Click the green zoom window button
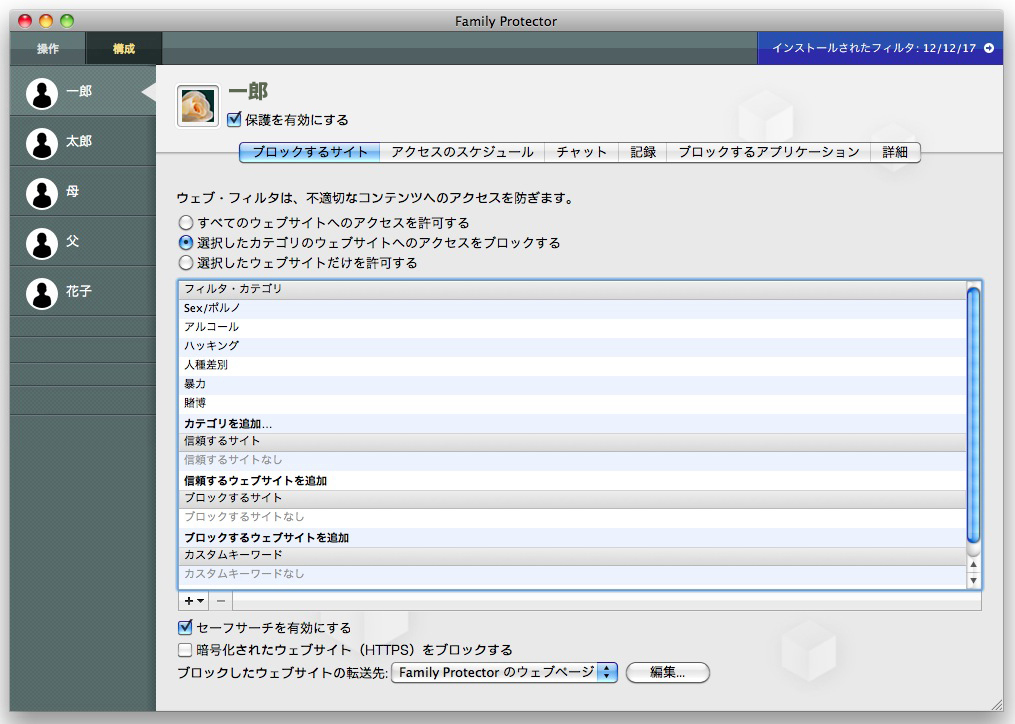Viewport: 1015px width, 724px height. pos(67,21)
